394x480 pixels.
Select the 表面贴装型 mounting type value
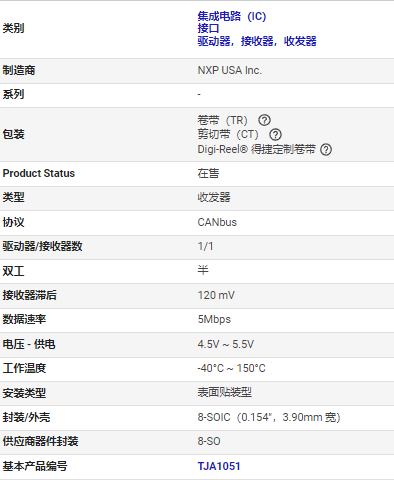click(225, 393)
